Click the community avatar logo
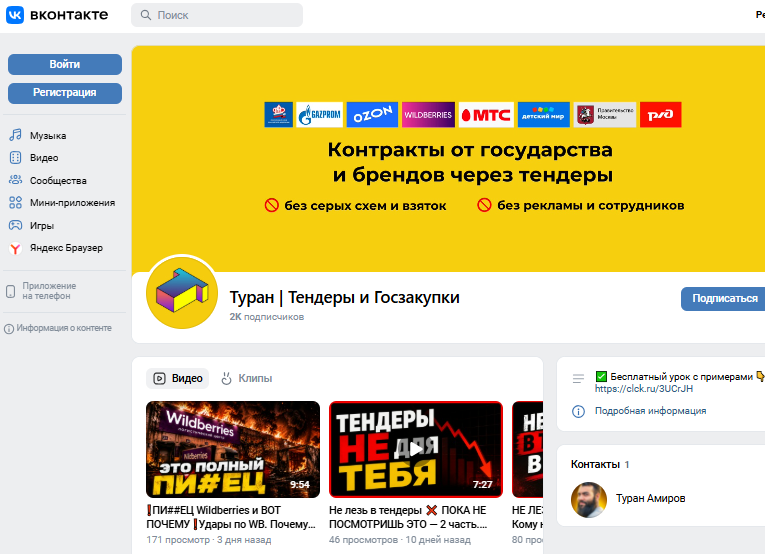This screenshot has height=554, width=765. (x=182, y=292)
